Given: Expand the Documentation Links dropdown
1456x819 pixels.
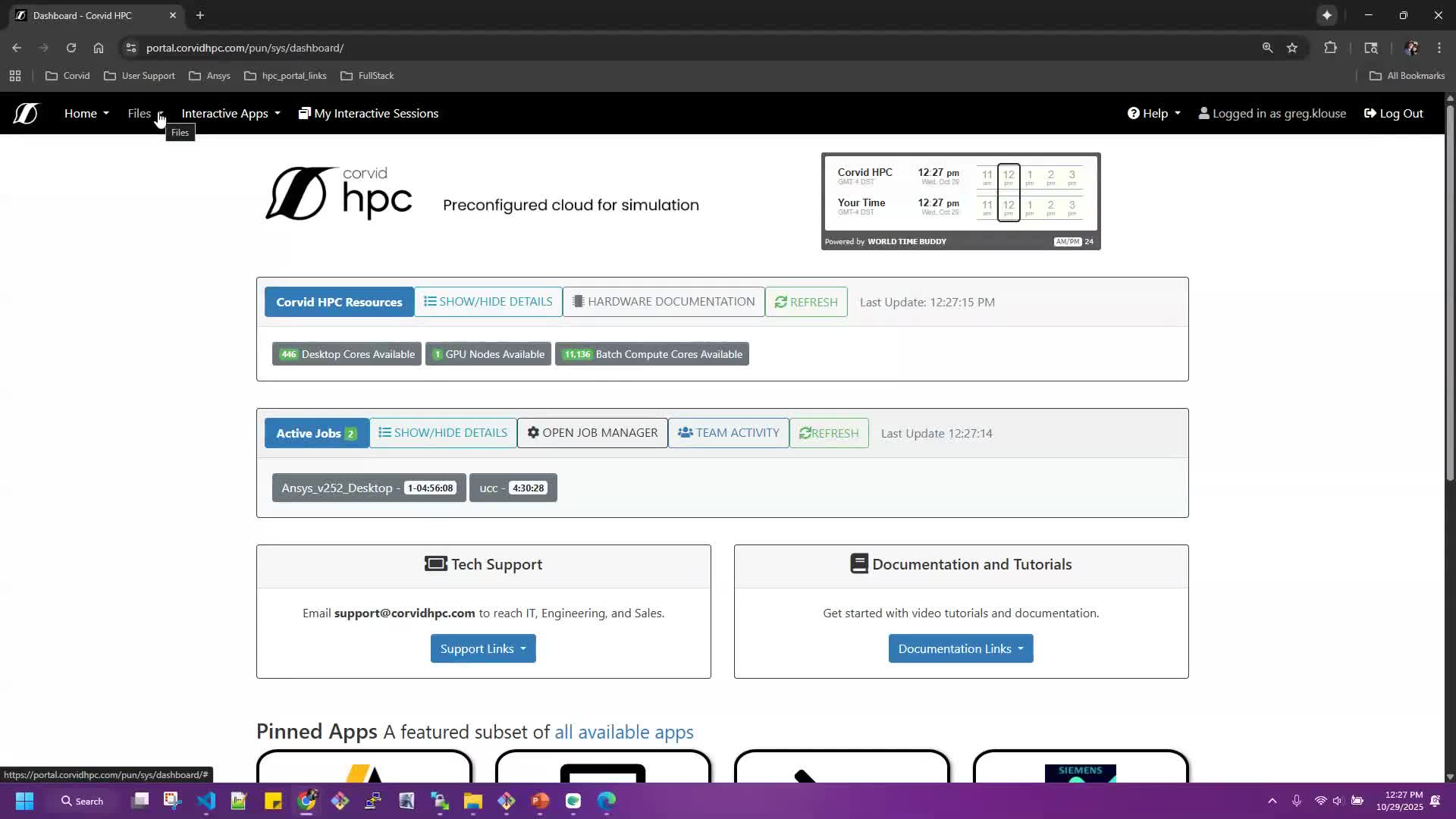Looking at the screenshot, I should (961, 648).
